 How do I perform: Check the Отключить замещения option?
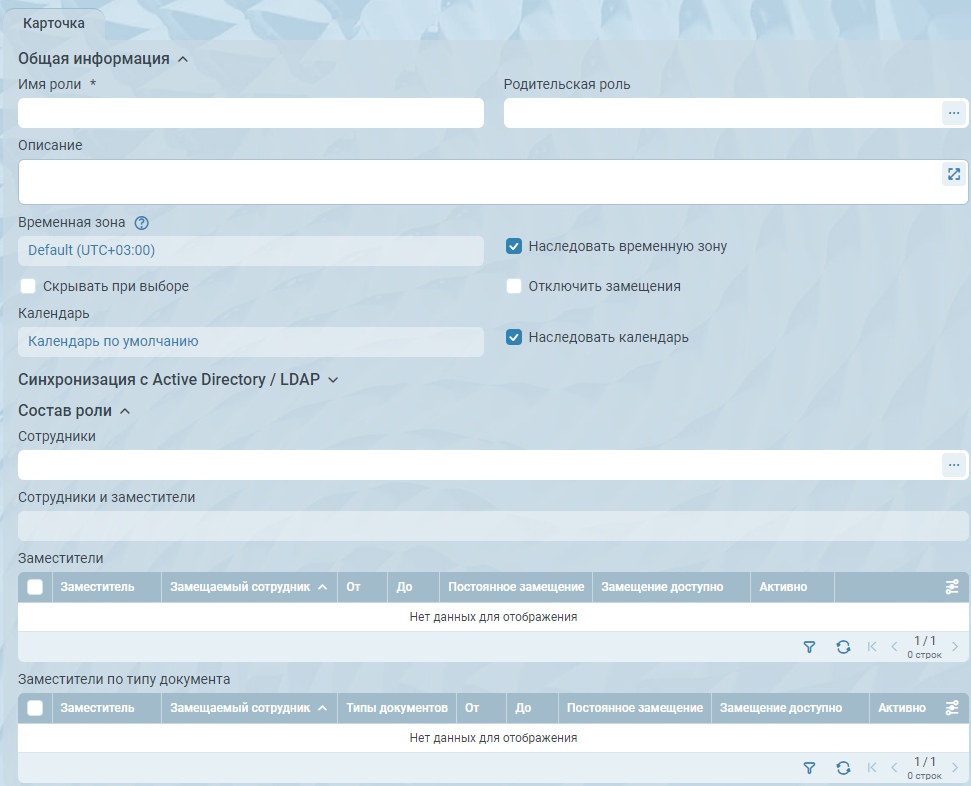coord(514,286)
